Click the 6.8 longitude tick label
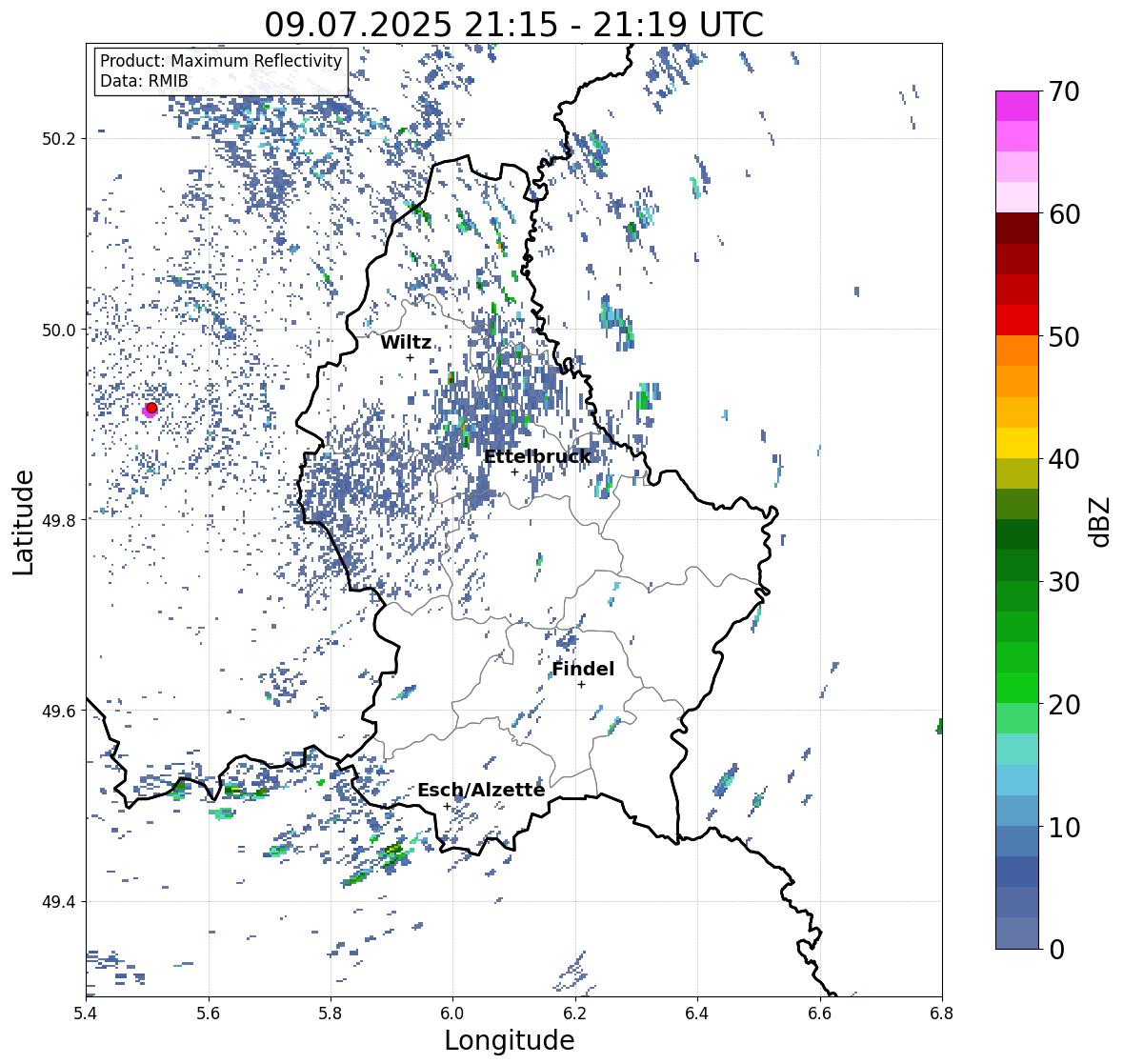 (942, 1014)
